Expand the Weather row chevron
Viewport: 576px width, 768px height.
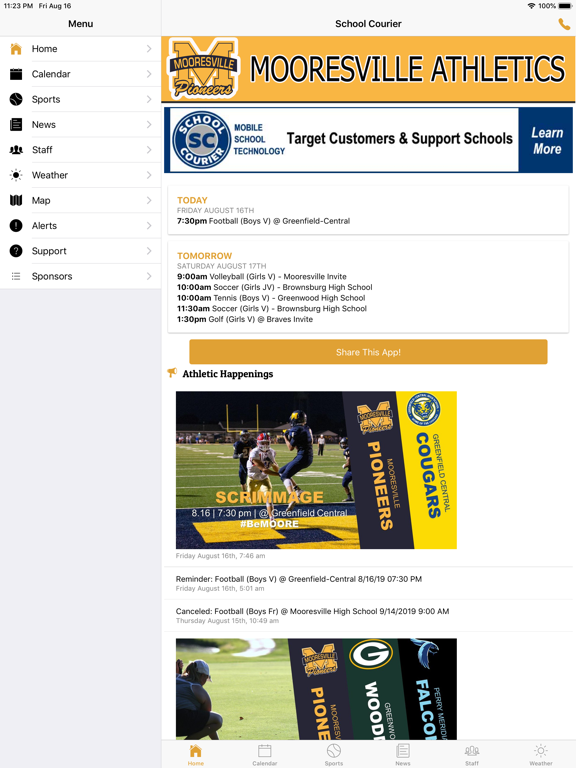pyautogui.click(x=149, y=175)
